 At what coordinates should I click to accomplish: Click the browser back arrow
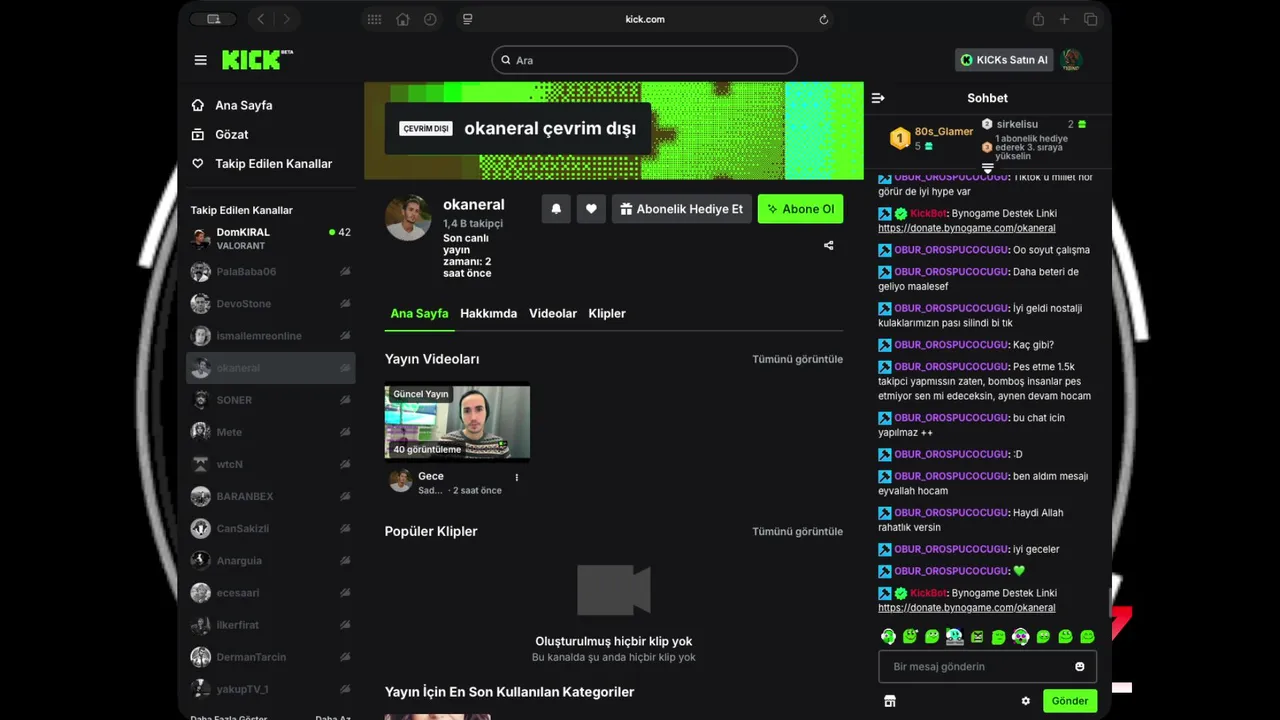(x=261, y=19)
